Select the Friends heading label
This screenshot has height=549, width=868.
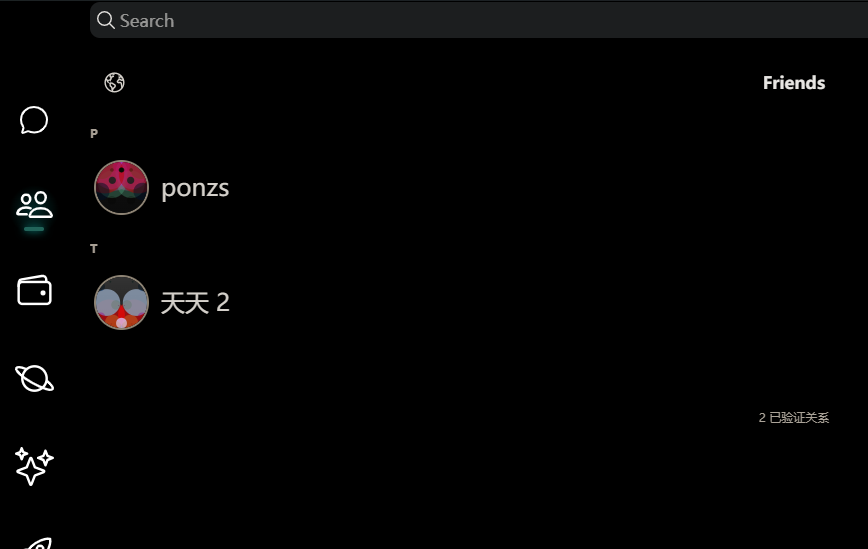pyautogui.click(x=794, y=82)
